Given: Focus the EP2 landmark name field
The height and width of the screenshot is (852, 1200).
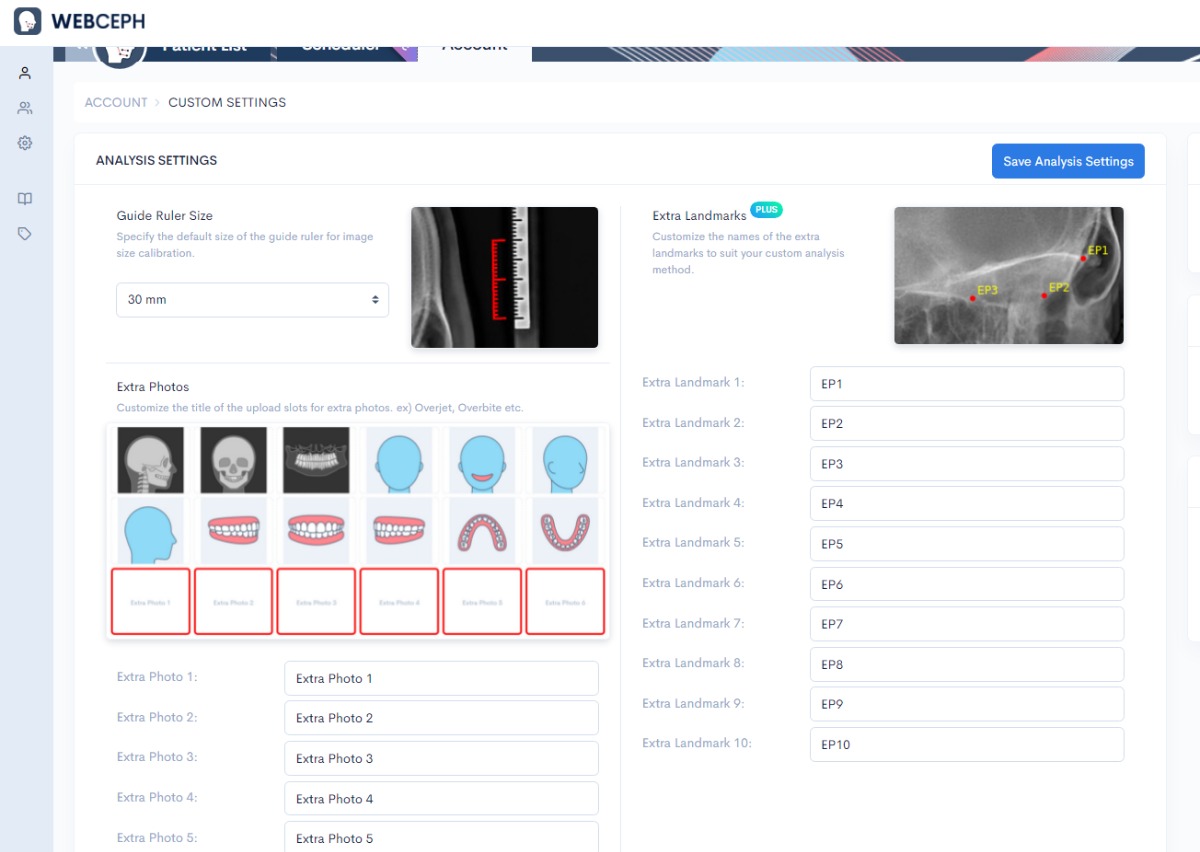Looking at the screenshot, I should coord(967,424).
